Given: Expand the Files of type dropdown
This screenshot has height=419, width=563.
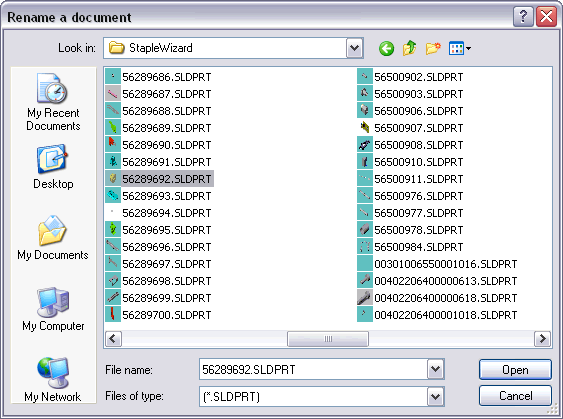Looking at the screenshot, I should (x=436, y=396).
